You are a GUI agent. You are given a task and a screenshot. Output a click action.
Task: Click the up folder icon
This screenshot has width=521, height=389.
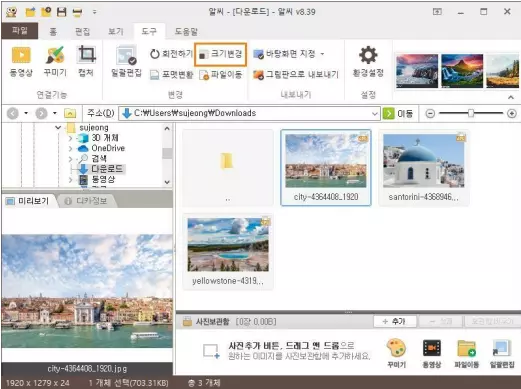(x=70, y=113)
